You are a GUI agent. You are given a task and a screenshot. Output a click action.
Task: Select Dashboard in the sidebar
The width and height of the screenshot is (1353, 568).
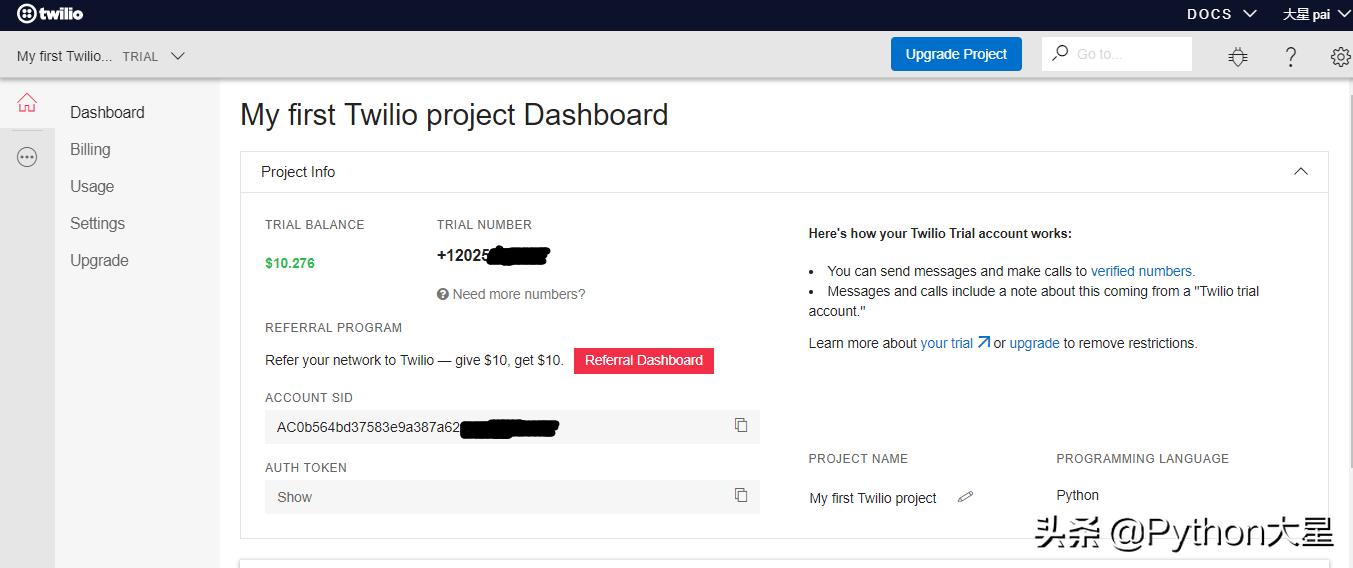(x=107, y=112)
